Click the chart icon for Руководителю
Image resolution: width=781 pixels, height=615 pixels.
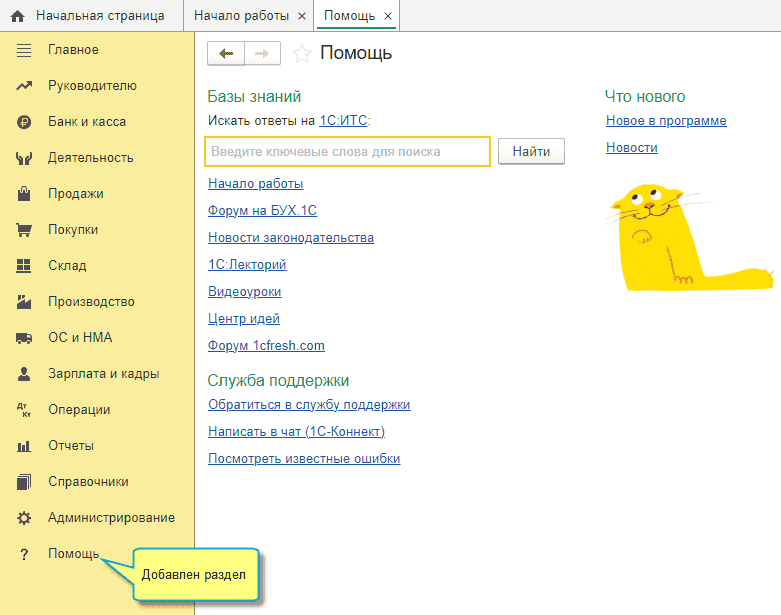[24, 86]
